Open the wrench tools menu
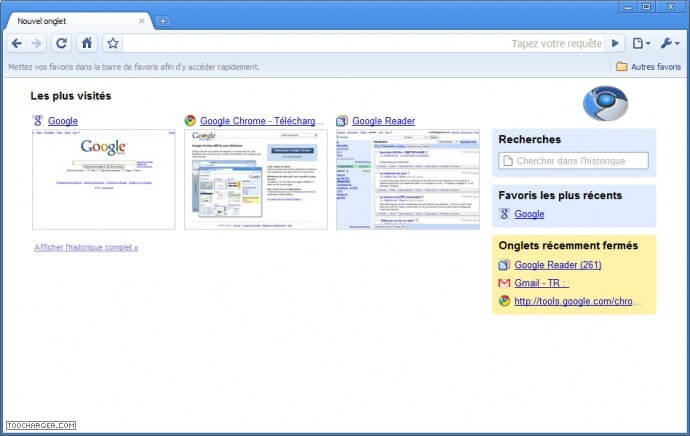Screen dimensions: 690x436 click(x=670, y=43)
